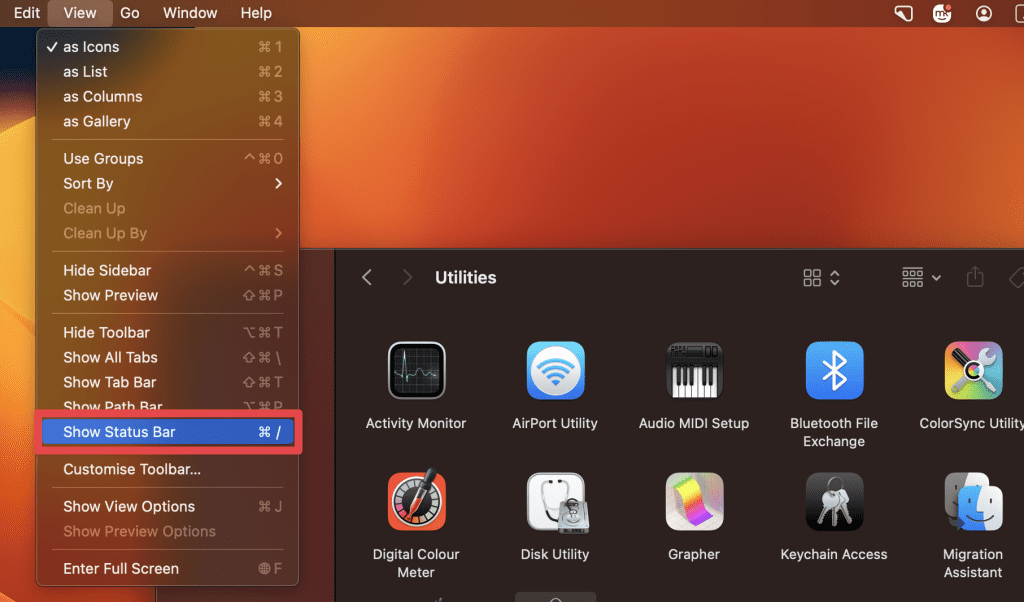The width and height of the screenshot is (1024, 602).
Task: Click the Share button in Finder toolbar
Action: pyautogui.click(x=975, y=278)
